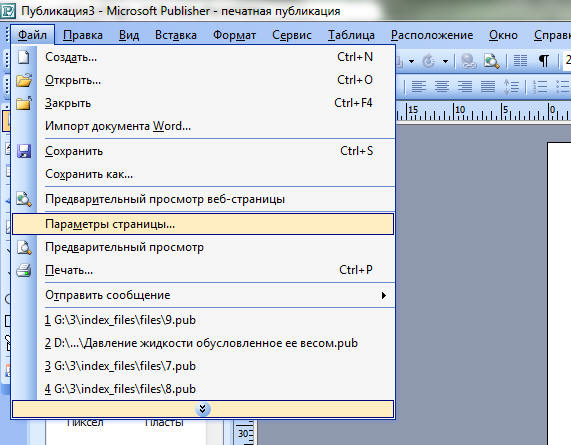Click the blank page icon beside Создать

pyautogui.click(x=24, y=57)
